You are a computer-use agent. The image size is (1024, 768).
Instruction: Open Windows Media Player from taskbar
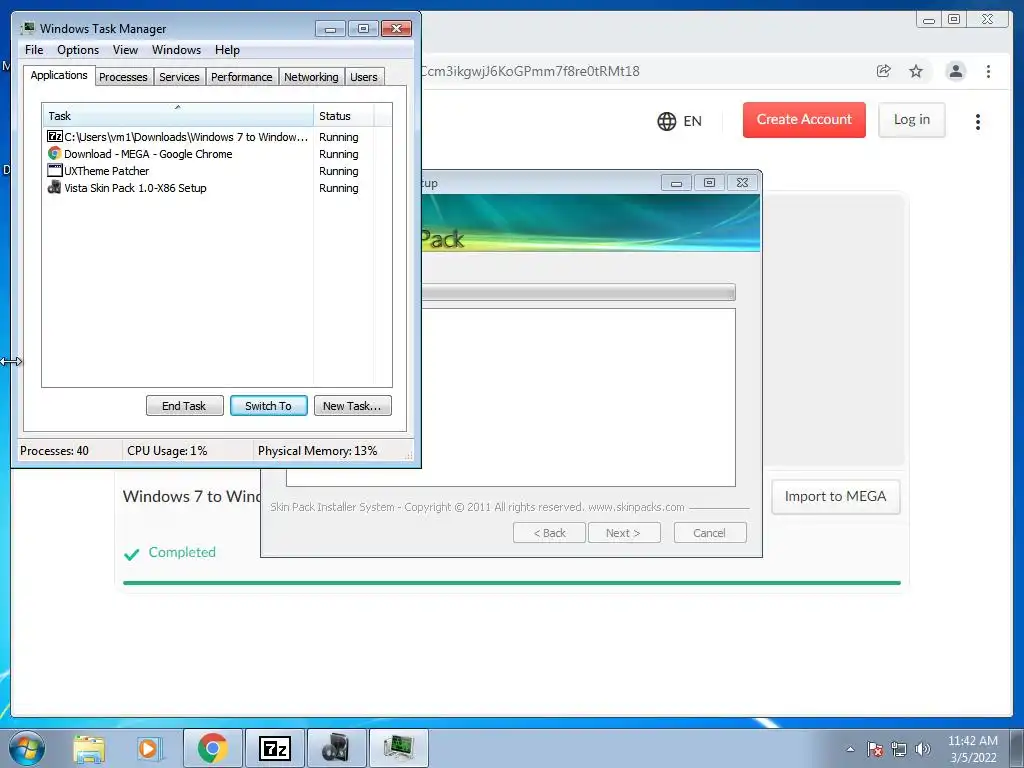149,748
